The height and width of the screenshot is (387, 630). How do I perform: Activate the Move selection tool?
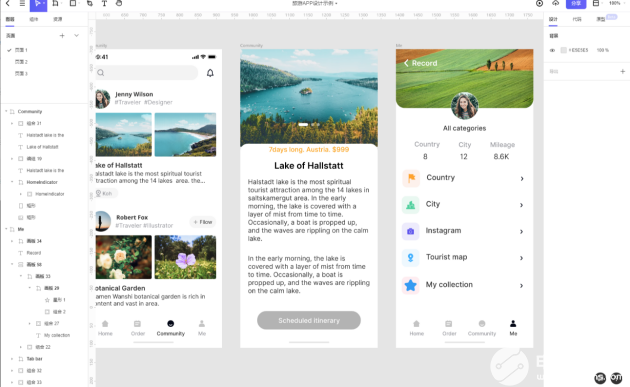38,4
